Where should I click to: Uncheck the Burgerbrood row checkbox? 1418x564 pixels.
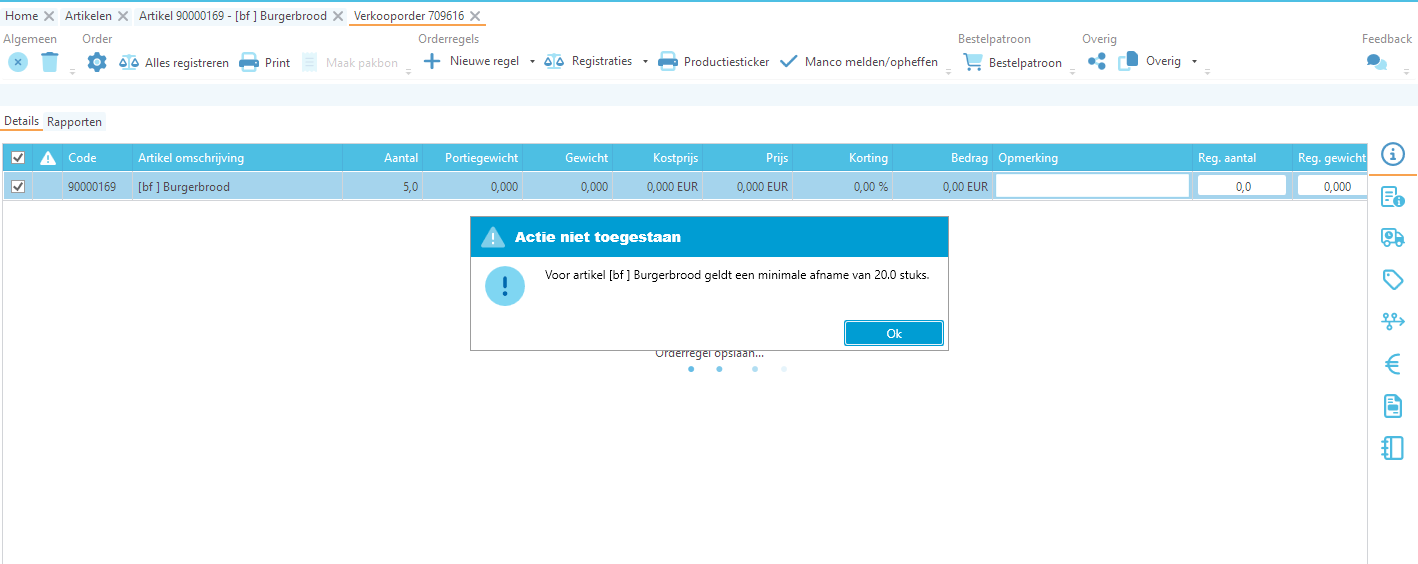click(x=18, y=186)
